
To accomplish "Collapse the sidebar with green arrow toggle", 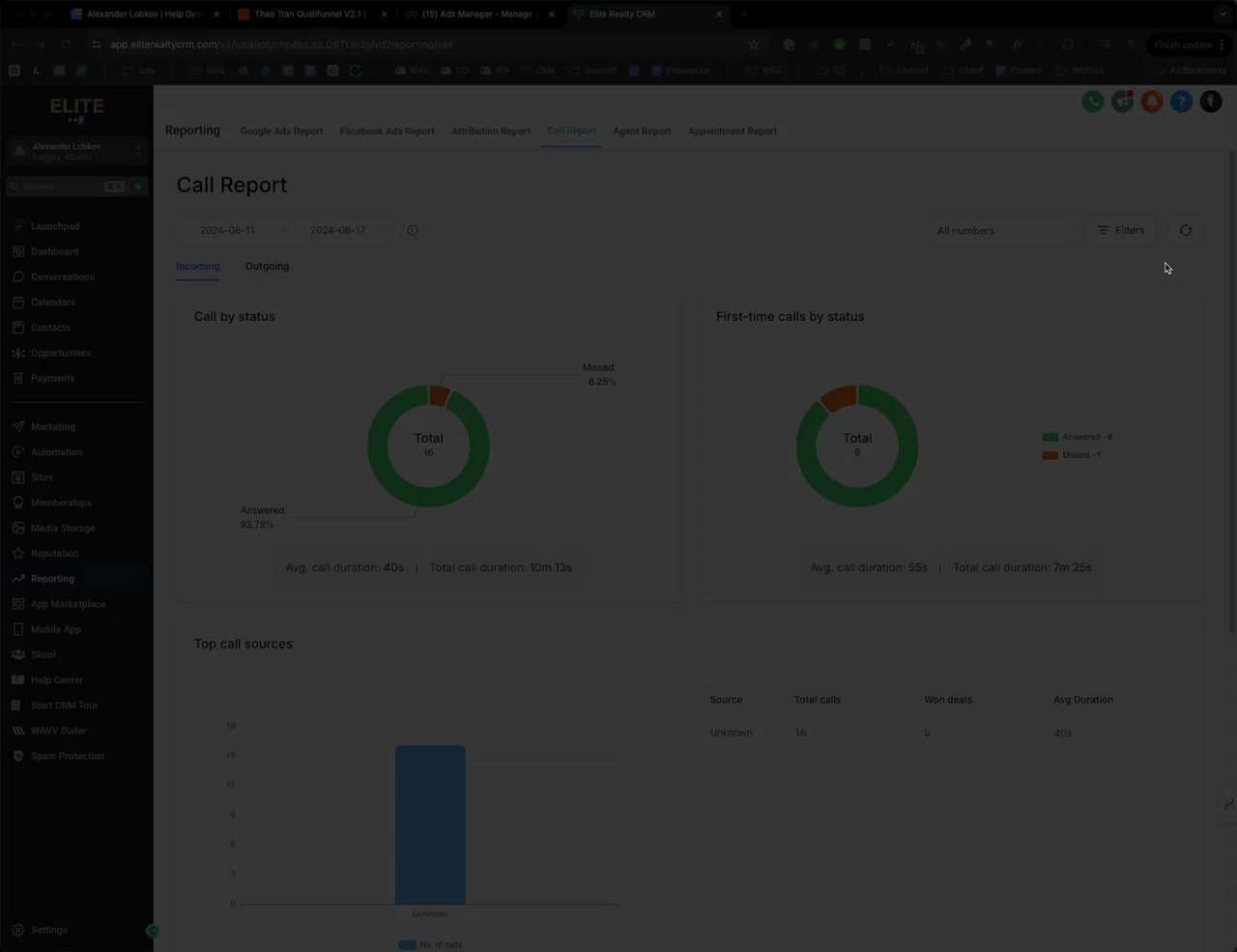I will coord(152,931).
